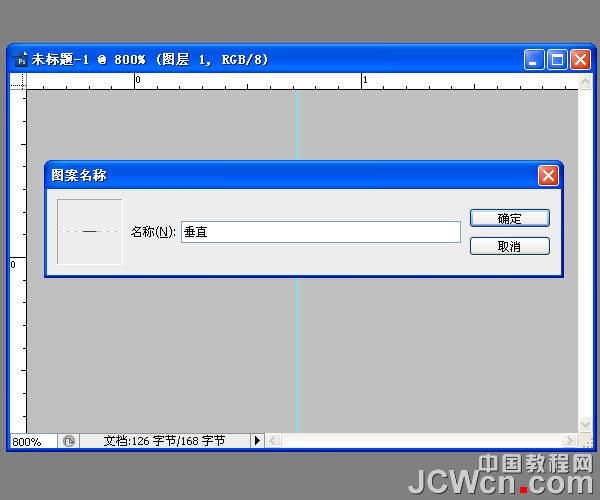Image resolution: width=600 pixels, height=500 pixels.
Task: Click the 名称 text field containing 垂直
Action: (321, 232)
